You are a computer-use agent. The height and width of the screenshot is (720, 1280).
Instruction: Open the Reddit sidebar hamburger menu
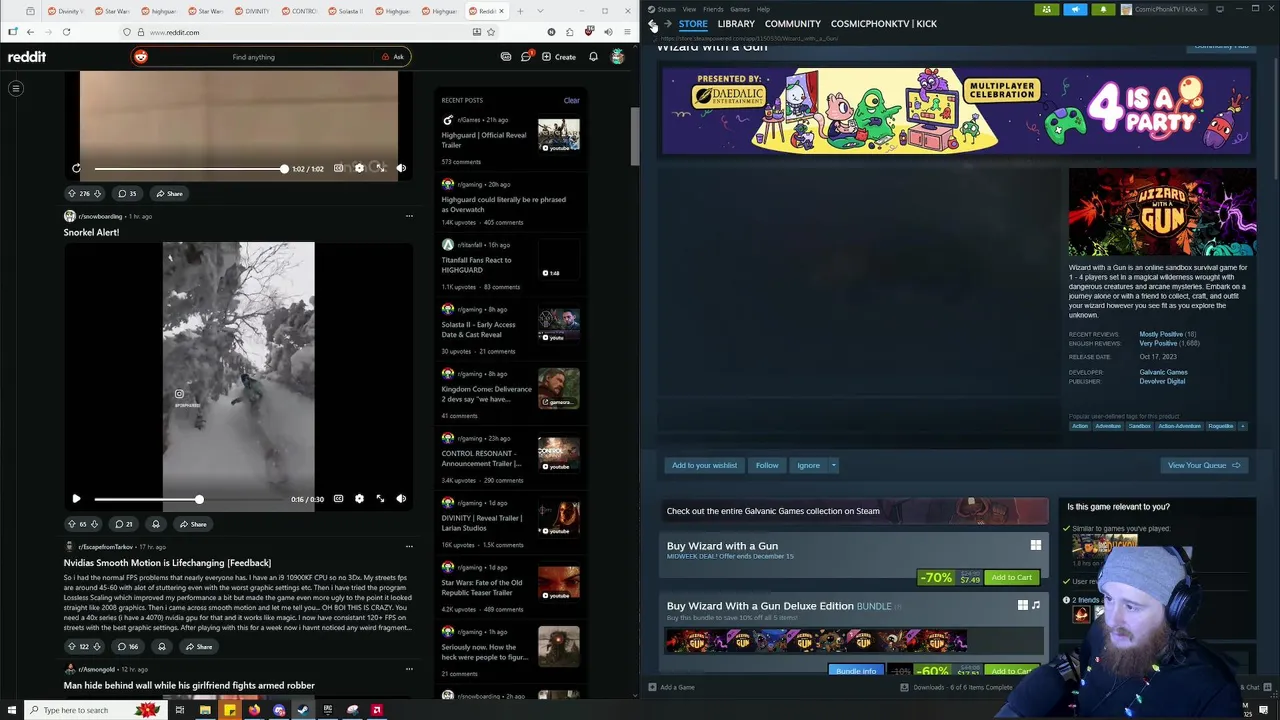coord(16,89)
